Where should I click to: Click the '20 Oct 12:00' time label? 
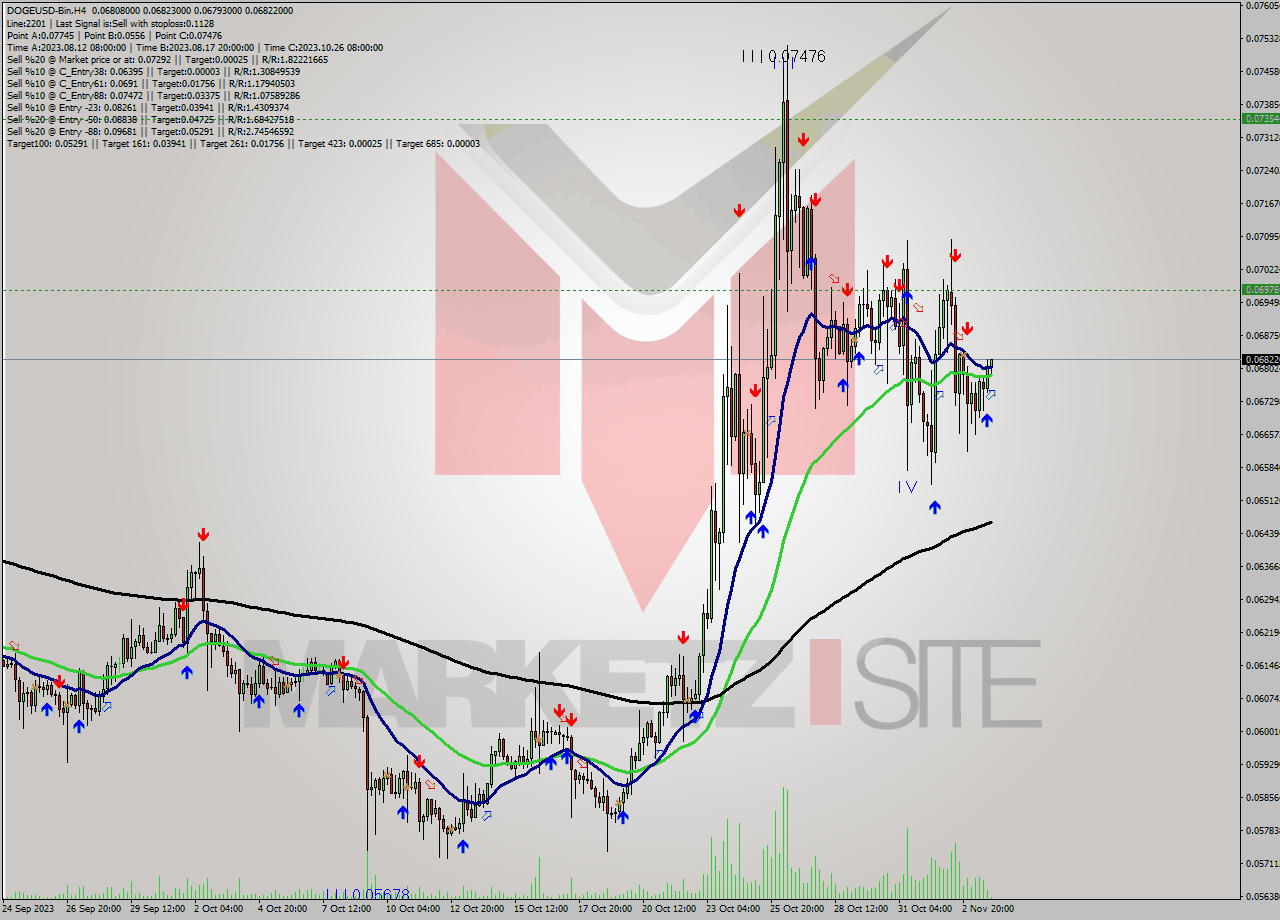click(668, 909)
